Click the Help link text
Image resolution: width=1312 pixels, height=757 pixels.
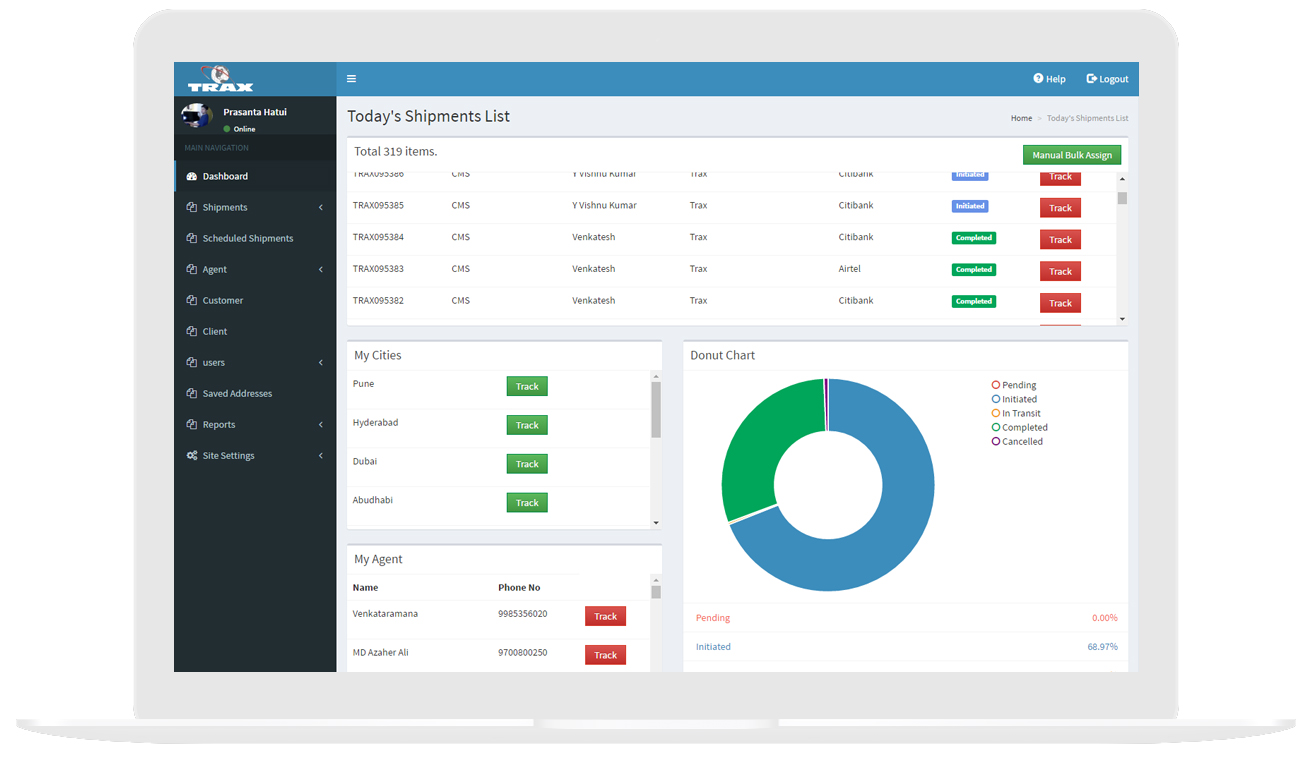click(x=1056, y=79)
